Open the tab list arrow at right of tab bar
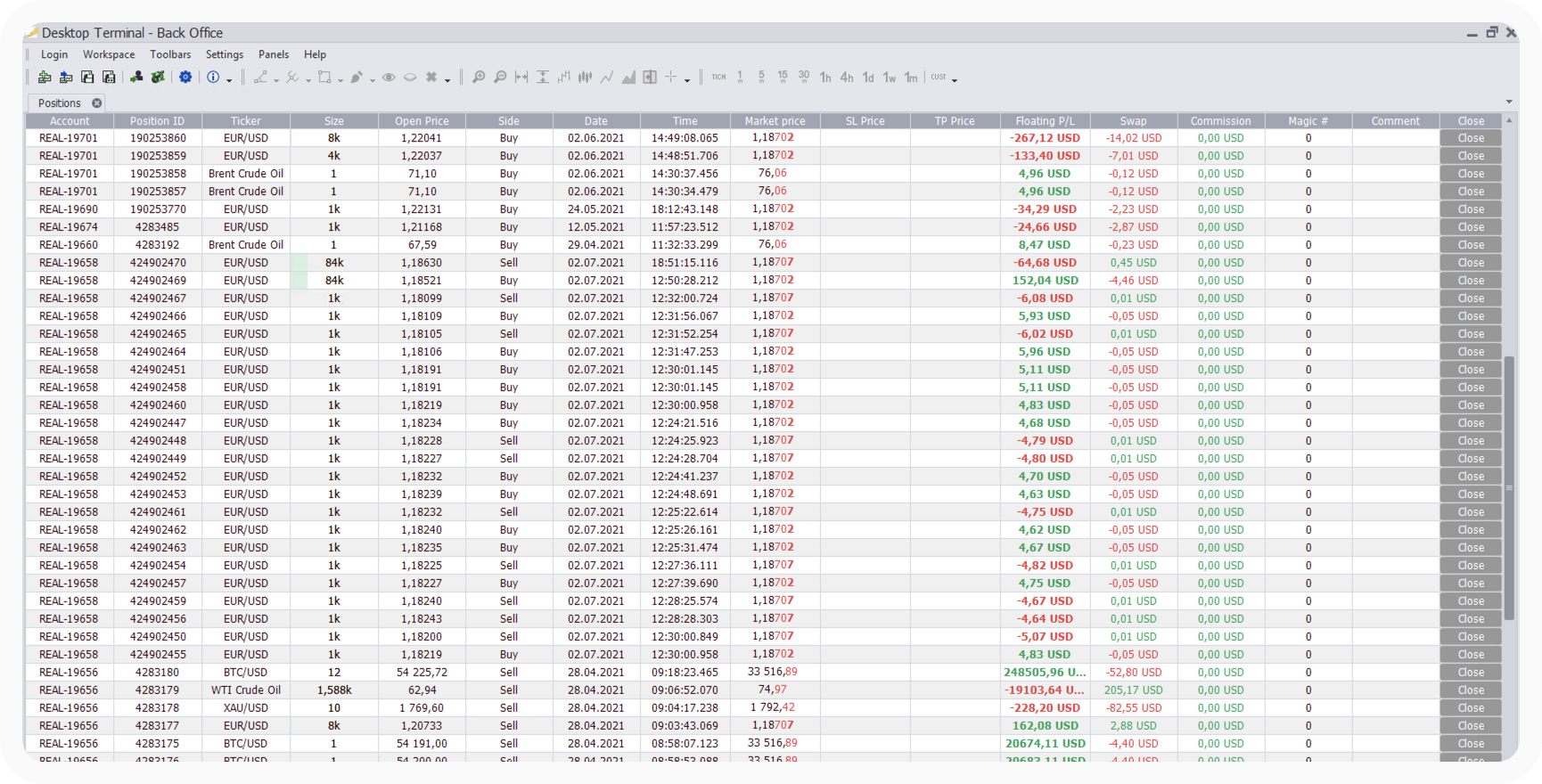Viewport: 1542px width, 784px height. [1509, 102]
